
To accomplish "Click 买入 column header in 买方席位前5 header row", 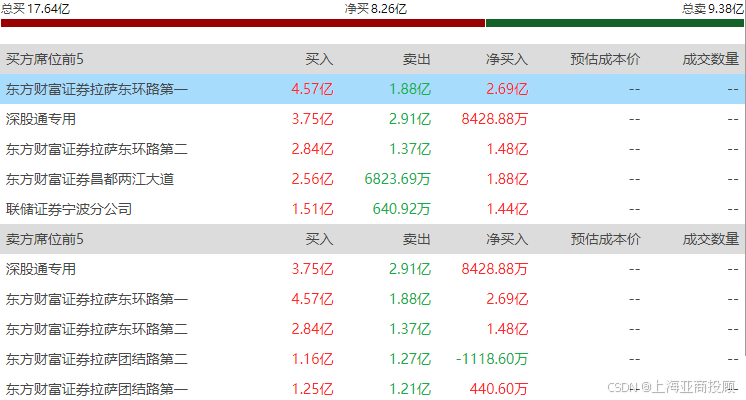I will coord(319,59).
